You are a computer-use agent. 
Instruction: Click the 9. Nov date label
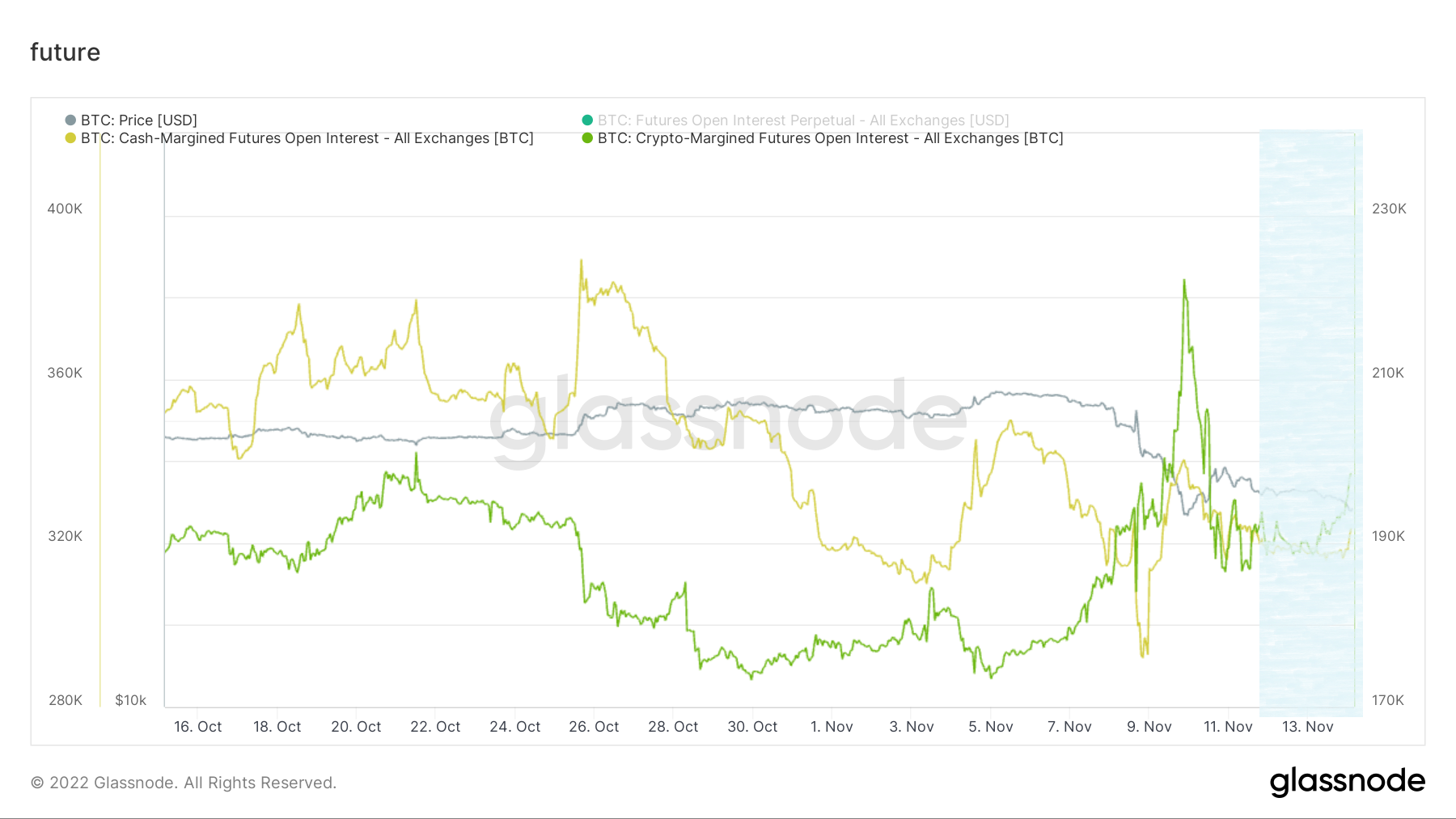click(1149, 727)
